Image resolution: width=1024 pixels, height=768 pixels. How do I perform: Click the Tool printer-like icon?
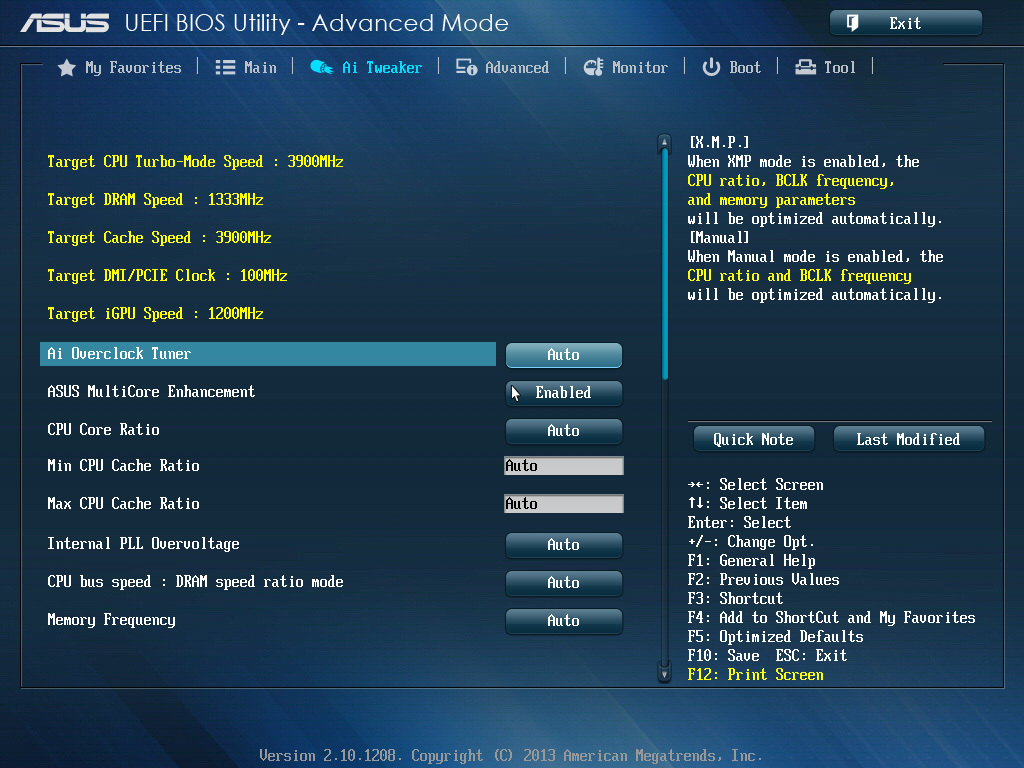[x=805, y=67]
